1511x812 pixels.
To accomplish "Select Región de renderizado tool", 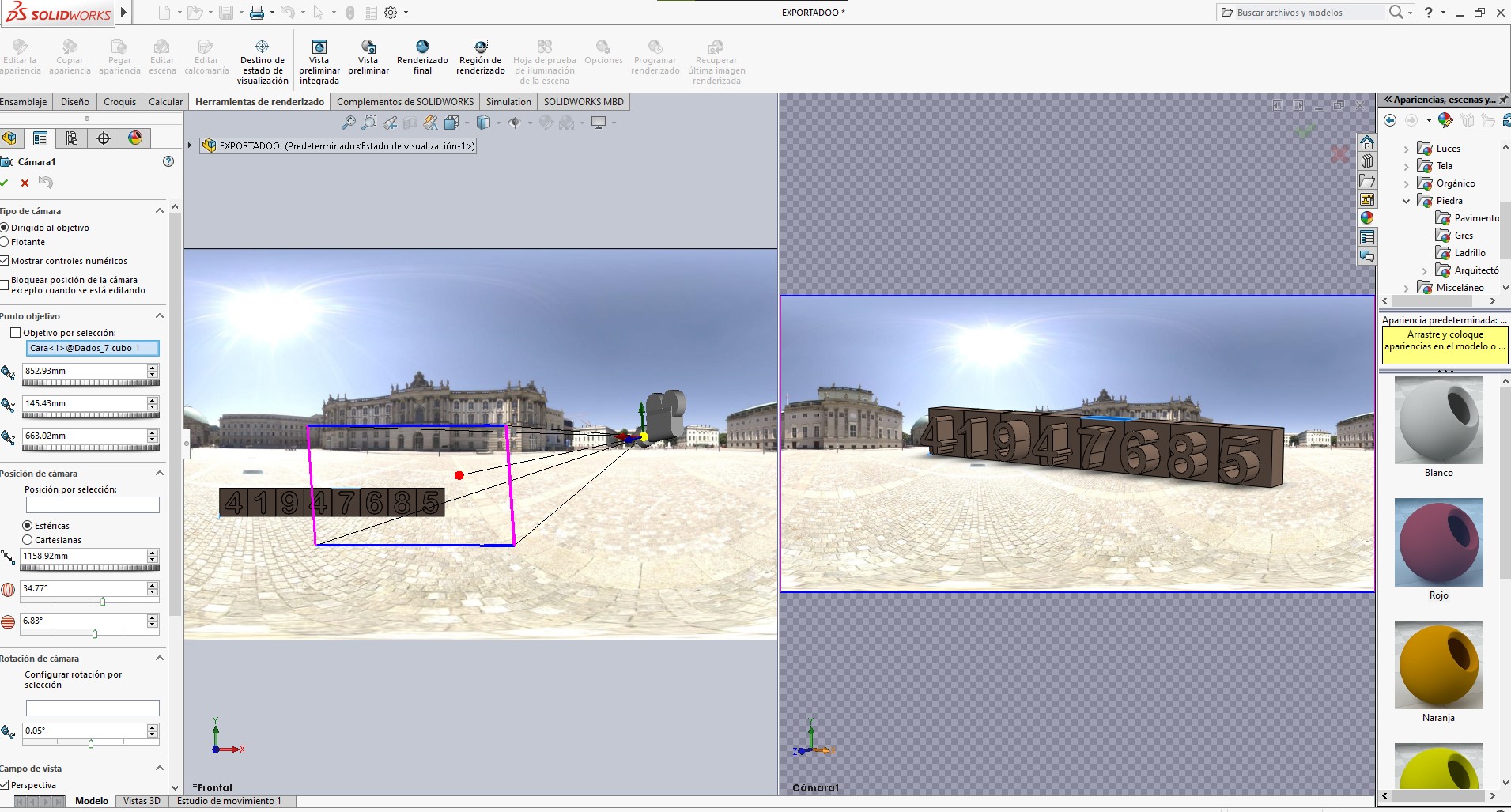I will point(481,57).
